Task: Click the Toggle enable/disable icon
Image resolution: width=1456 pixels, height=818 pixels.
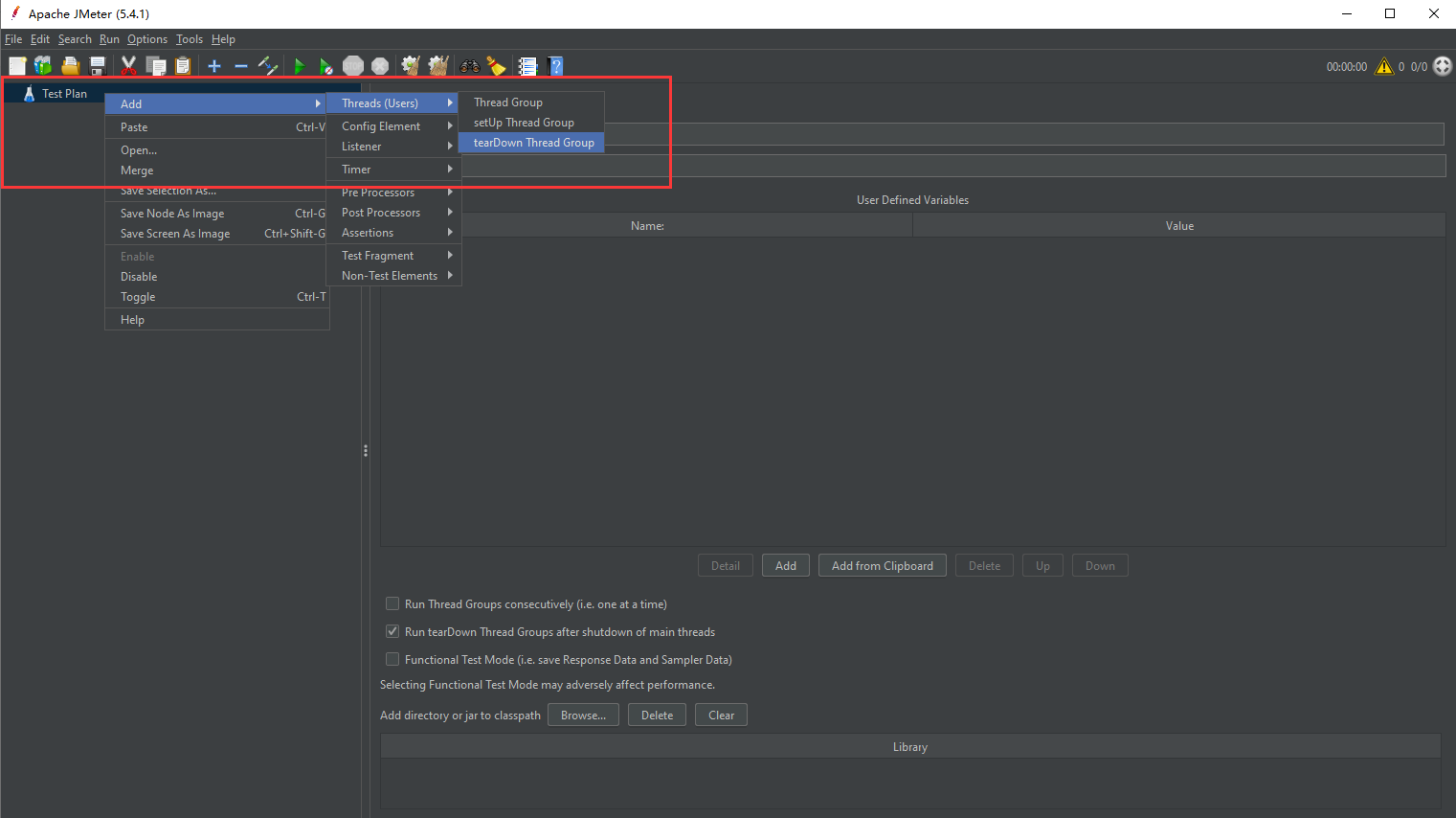Action: pyautogui.click(x=268, y=66)
